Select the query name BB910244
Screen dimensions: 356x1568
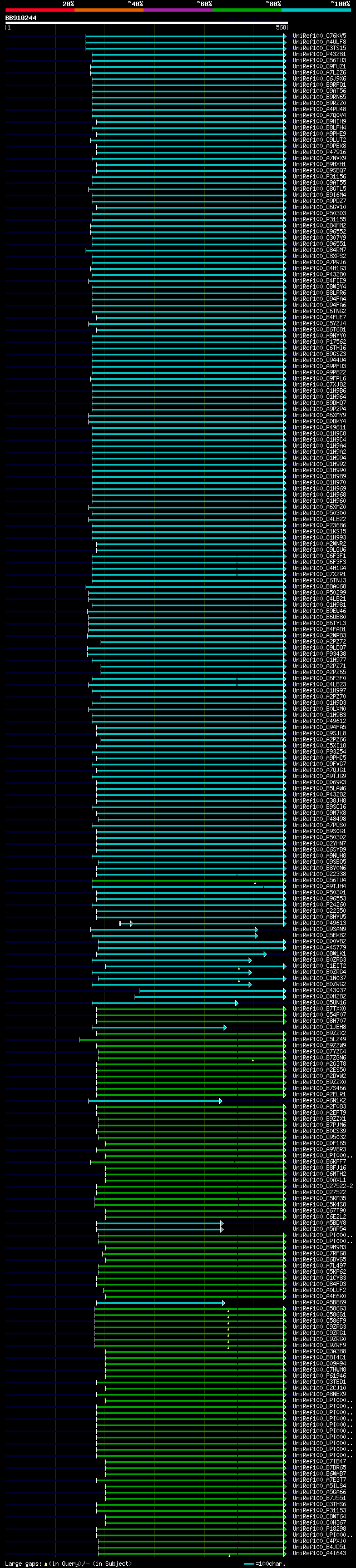point(21,18)
